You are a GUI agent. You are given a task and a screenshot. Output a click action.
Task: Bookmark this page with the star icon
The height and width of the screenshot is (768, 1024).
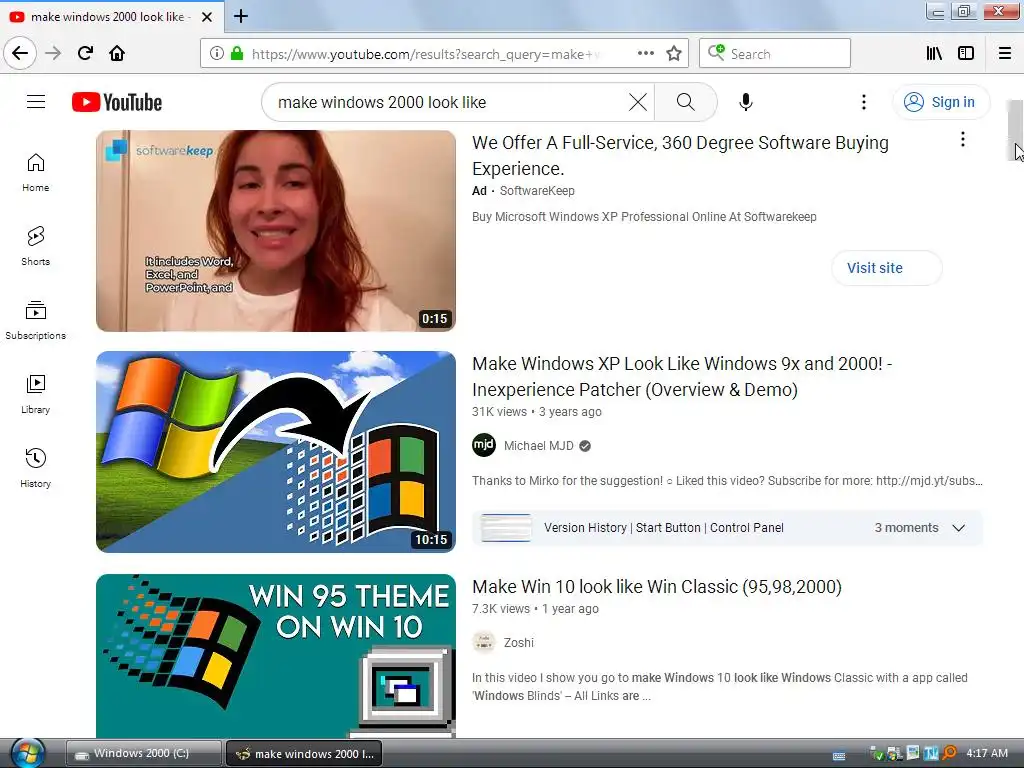[674, 54]
